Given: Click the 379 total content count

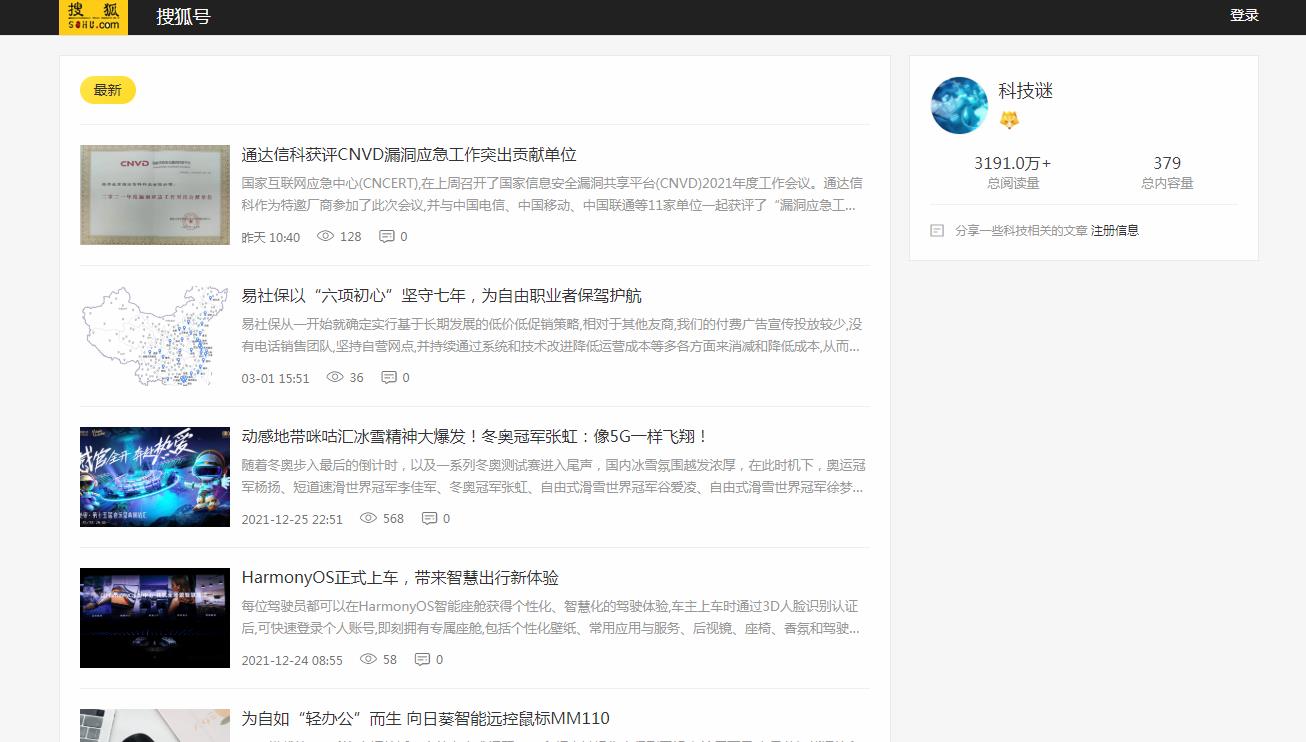Looking at the screenshot, I should [1167, 163].
